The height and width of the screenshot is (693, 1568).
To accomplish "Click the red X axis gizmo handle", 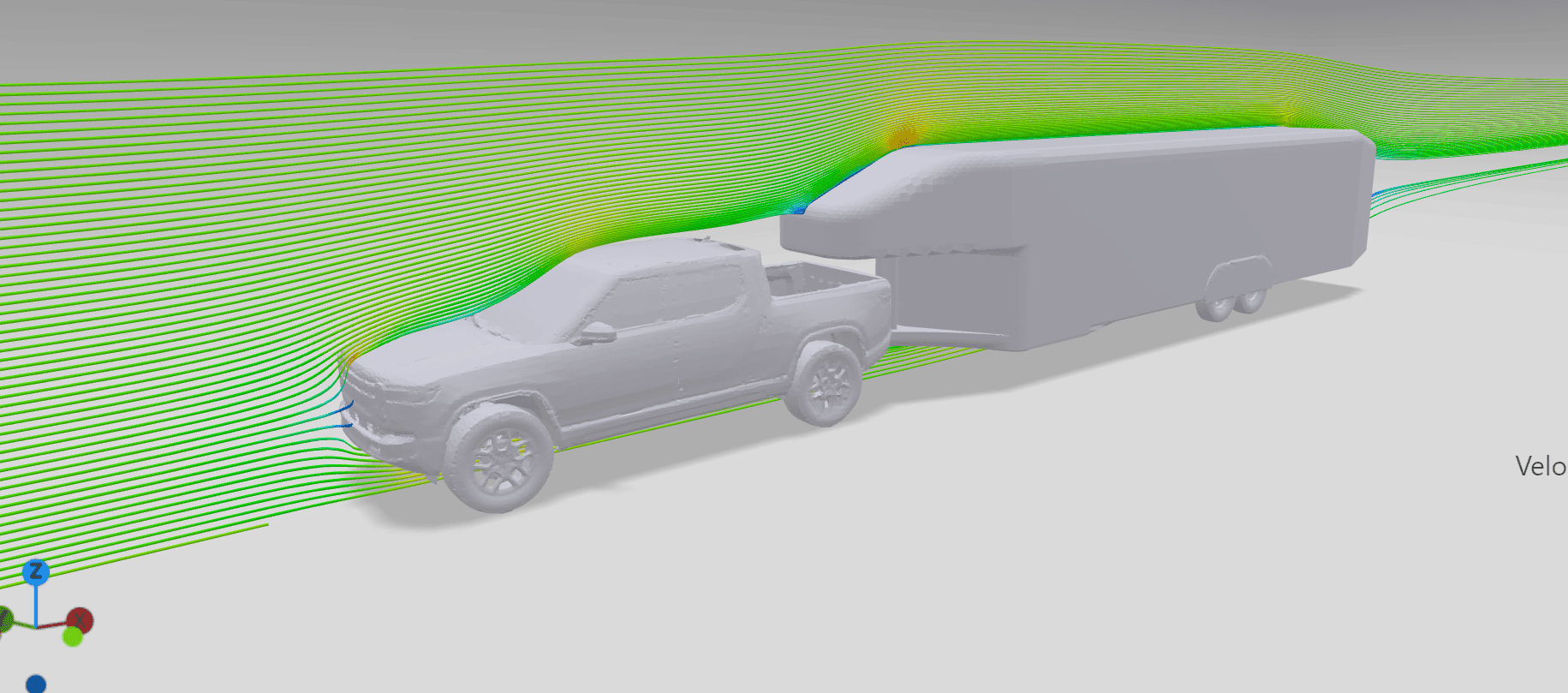I will [x=80, y=619].
